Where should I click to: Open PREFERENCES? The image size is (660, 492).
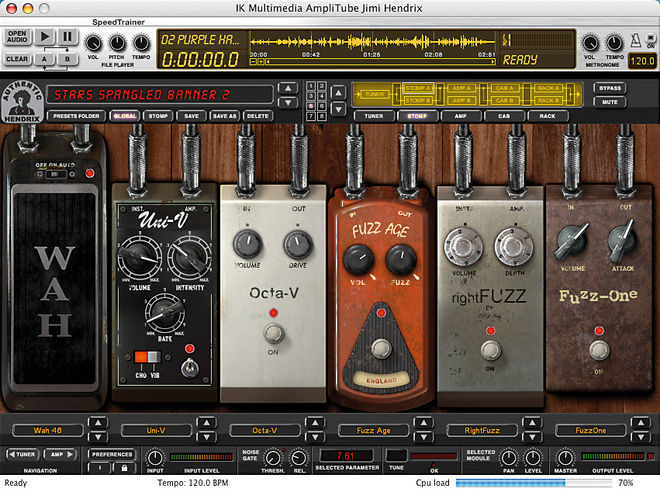pyautogui.click(x=112, y=455)
